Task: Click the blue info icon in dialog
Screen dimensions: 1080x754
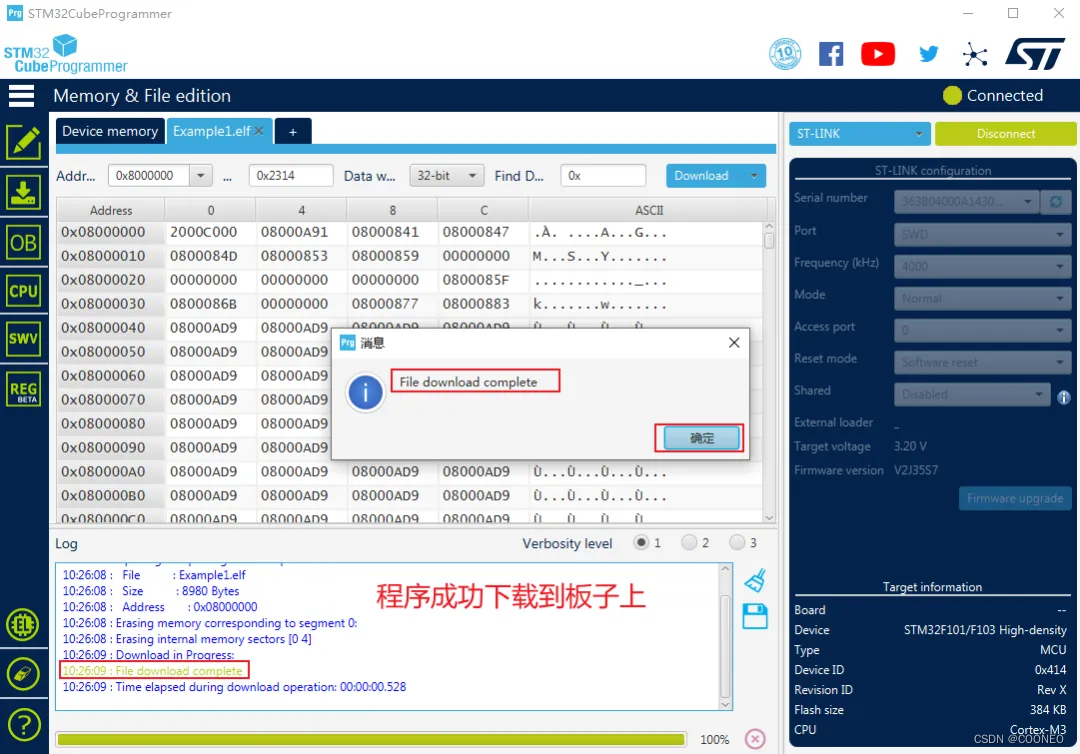Action: (365, 393)
